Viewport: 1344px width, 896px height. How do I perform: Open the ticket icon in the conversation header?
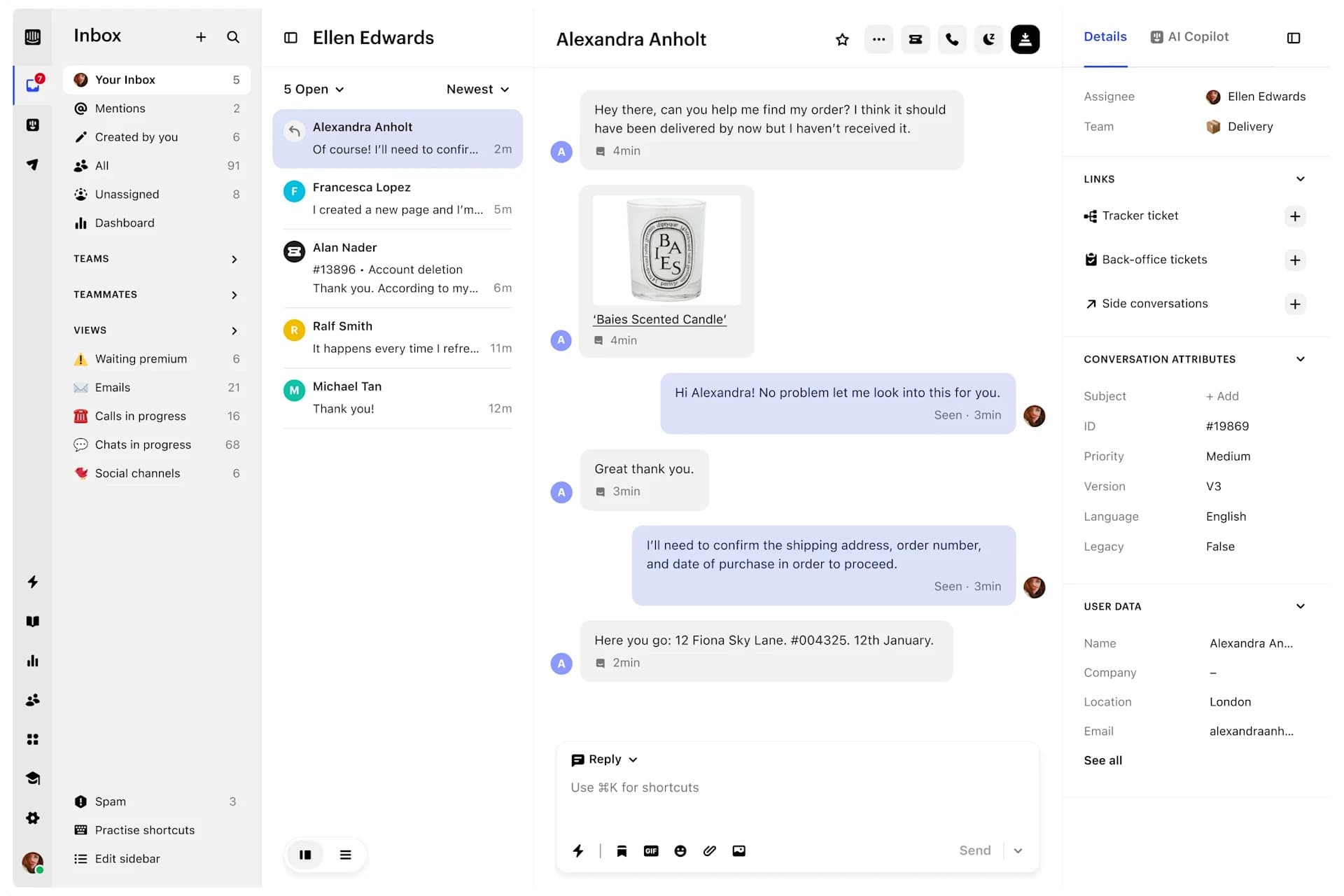[915, 39]
